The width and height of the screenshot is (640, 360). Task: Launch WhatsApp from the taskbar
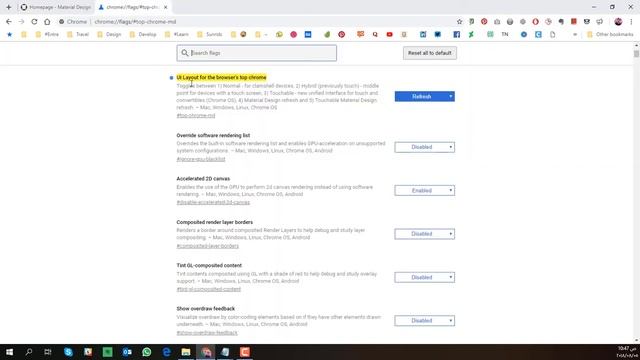pos(147,352)
